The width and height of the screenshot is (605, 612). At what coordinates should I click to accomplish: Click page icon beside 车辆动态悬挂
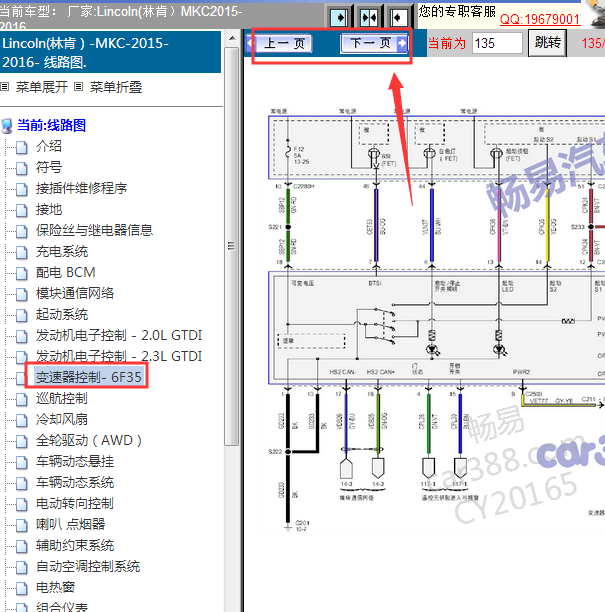click(x=22, y=463)
